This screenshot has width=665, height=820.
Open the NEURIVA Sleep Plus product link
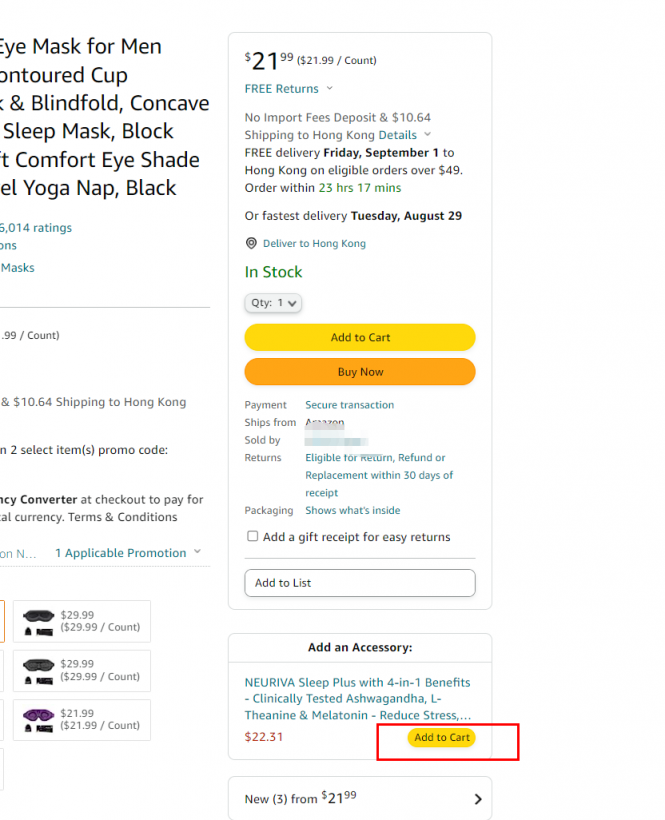[x=357, y=699]
